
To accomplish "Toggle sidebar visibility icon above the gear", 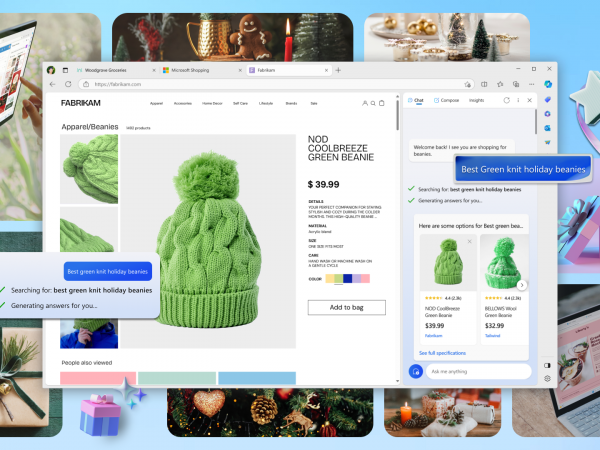I will click(547, 365).
